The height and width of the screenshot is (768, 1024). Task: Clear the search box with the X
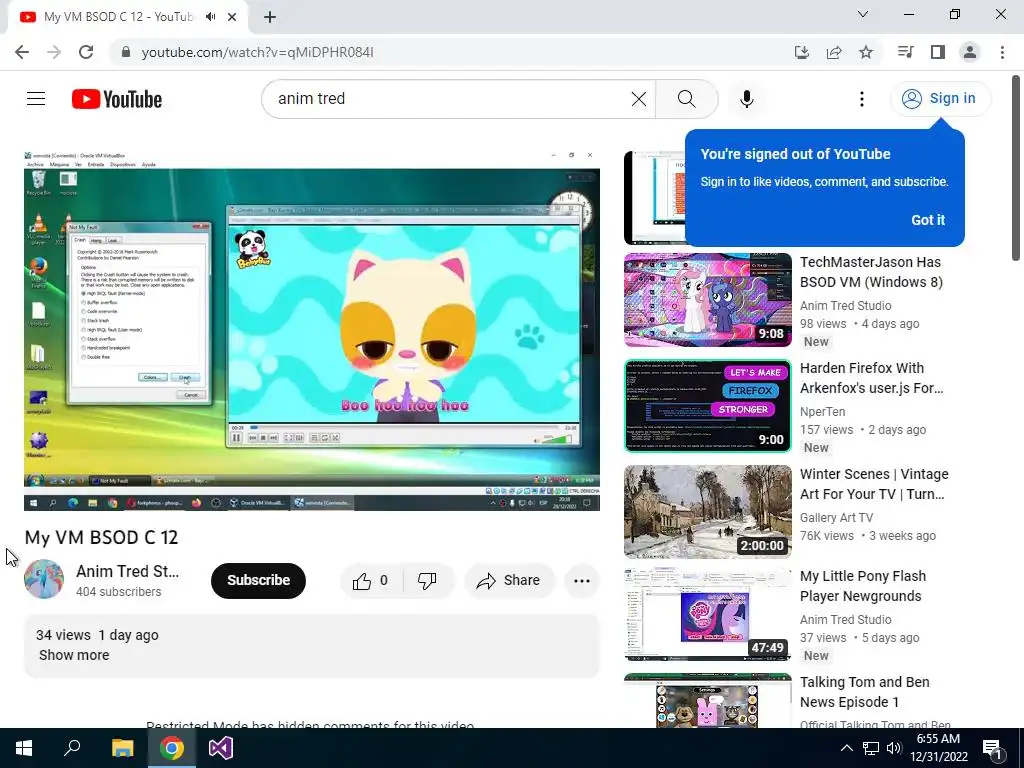point(639,99)
